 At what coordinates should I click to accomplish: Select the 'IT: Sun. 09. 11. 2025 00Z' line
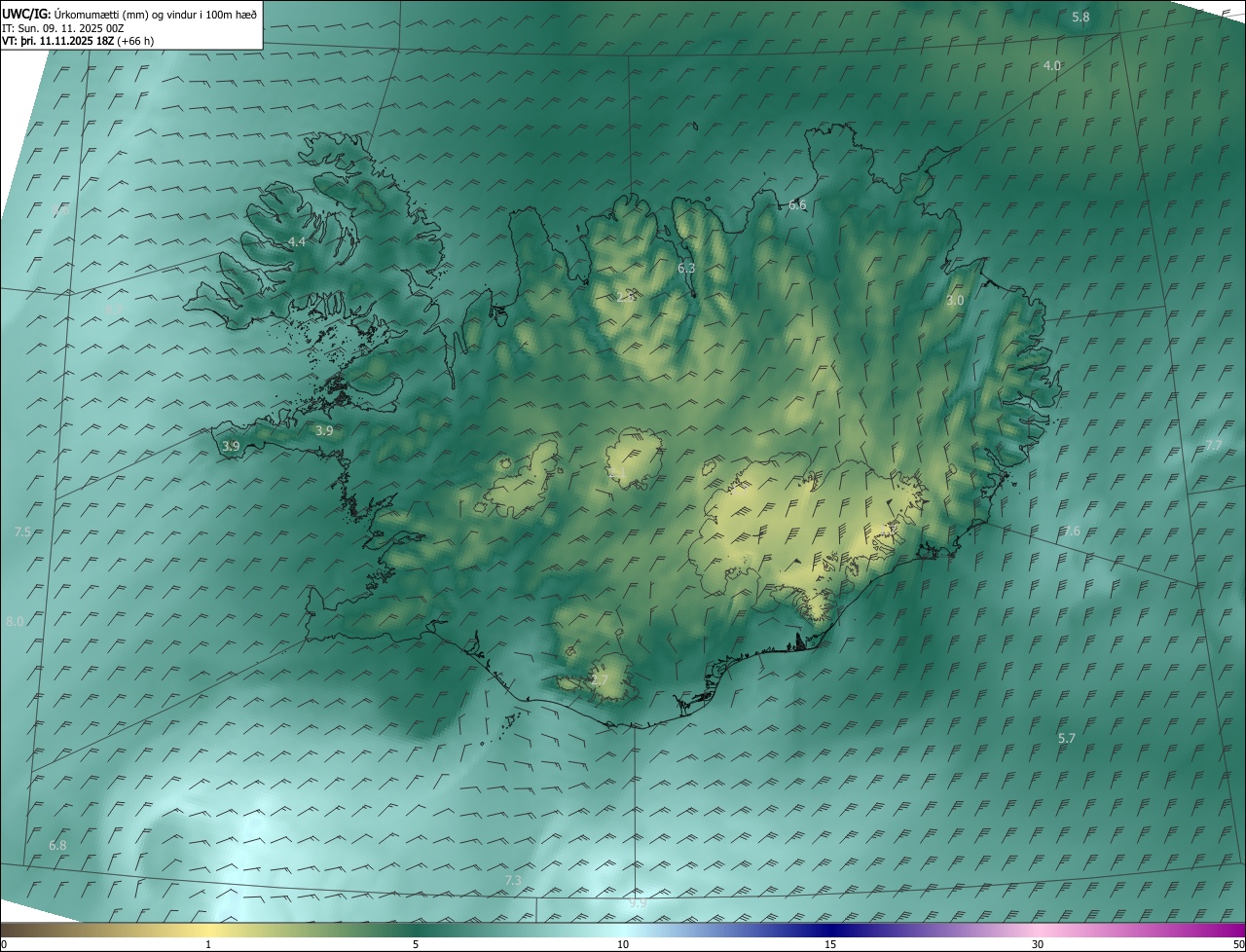point(63,28)
